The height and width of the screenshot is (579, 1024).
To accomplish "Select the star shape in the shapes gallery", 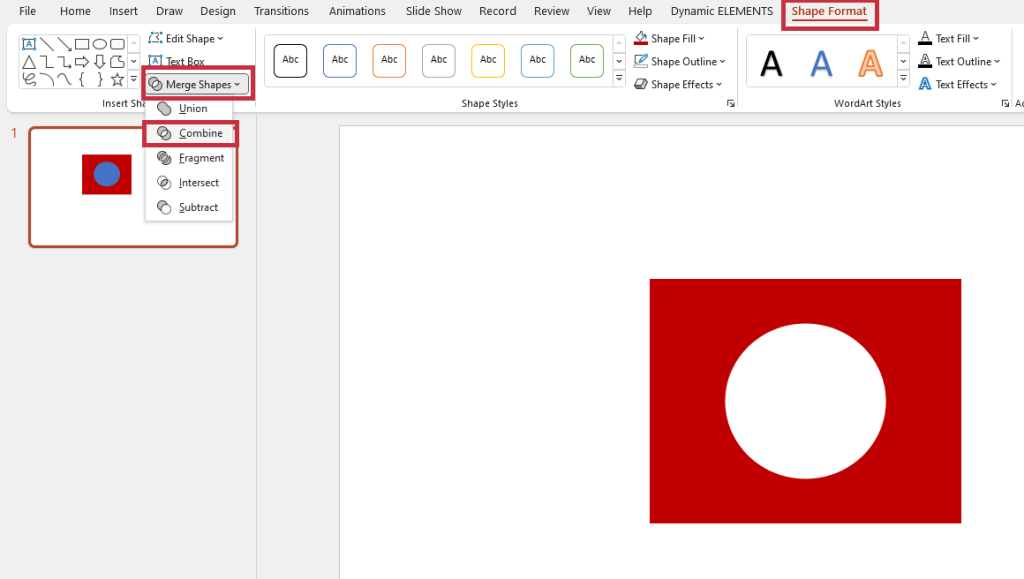I will click(x=117, y=79).
